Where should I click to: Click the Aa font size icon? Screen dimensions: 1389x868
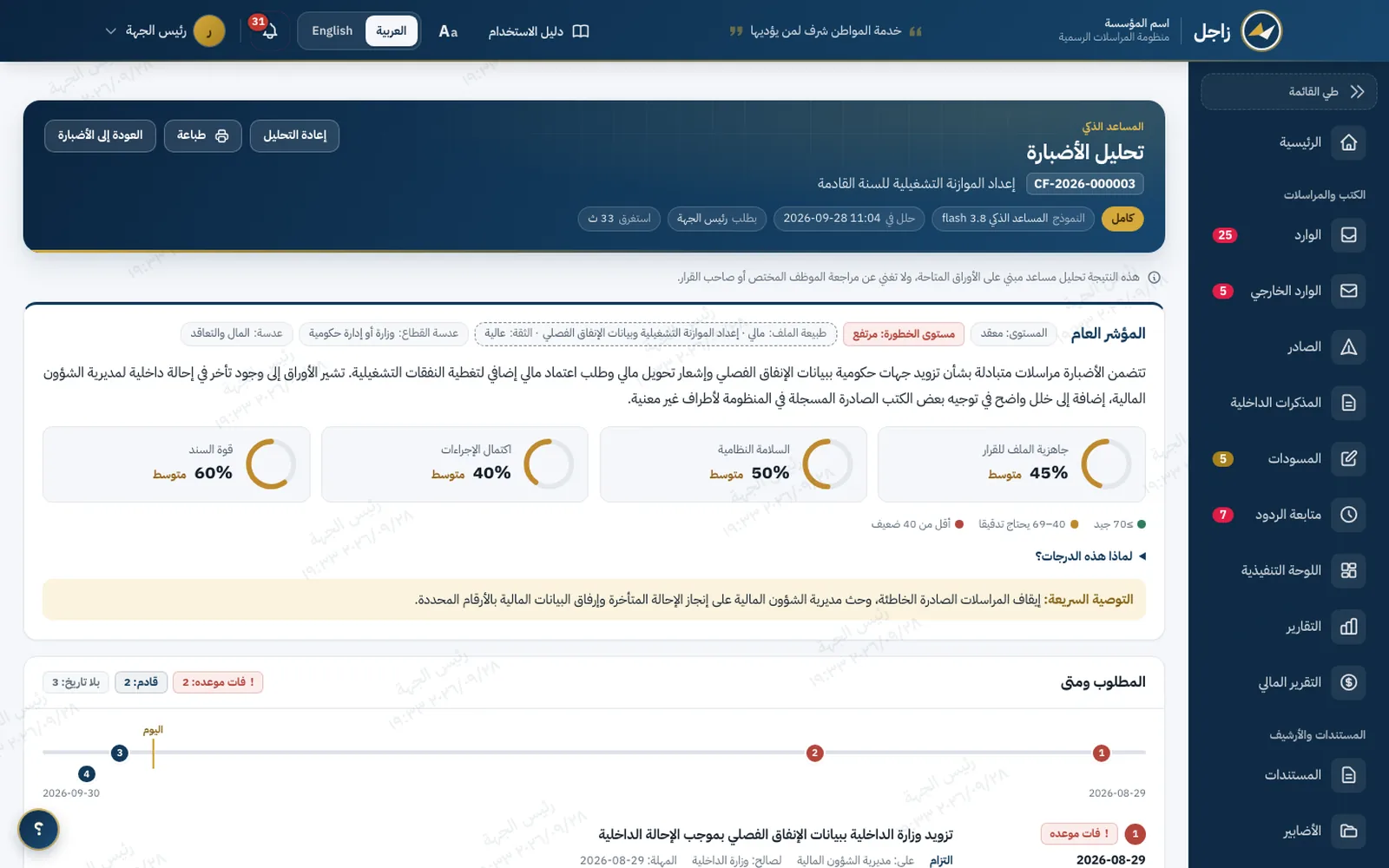coord(448,31)
